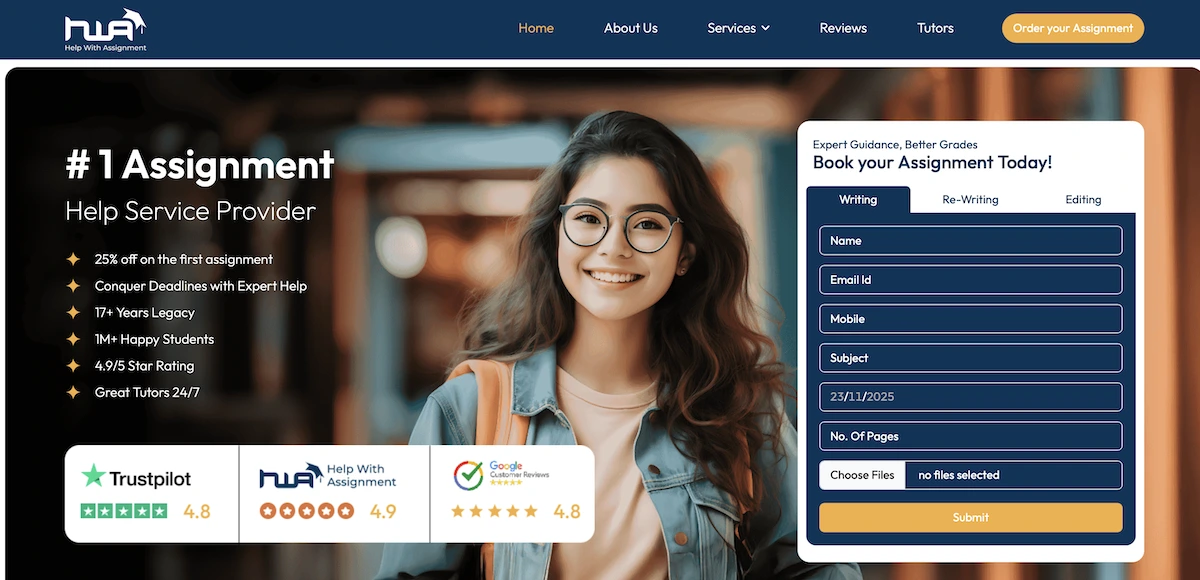The image size is (1200, 580).
Task: Select the Writing tab
Action: (x=858, y=199)
